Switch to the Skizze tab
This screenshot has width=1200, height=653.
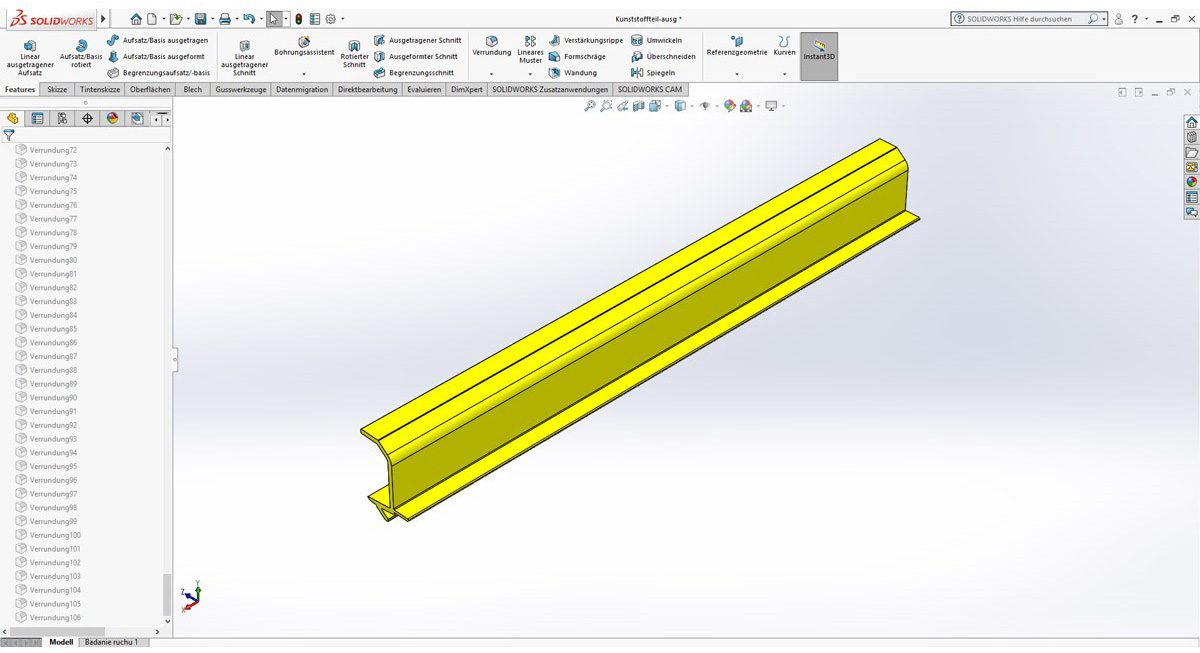coord(57,89)
